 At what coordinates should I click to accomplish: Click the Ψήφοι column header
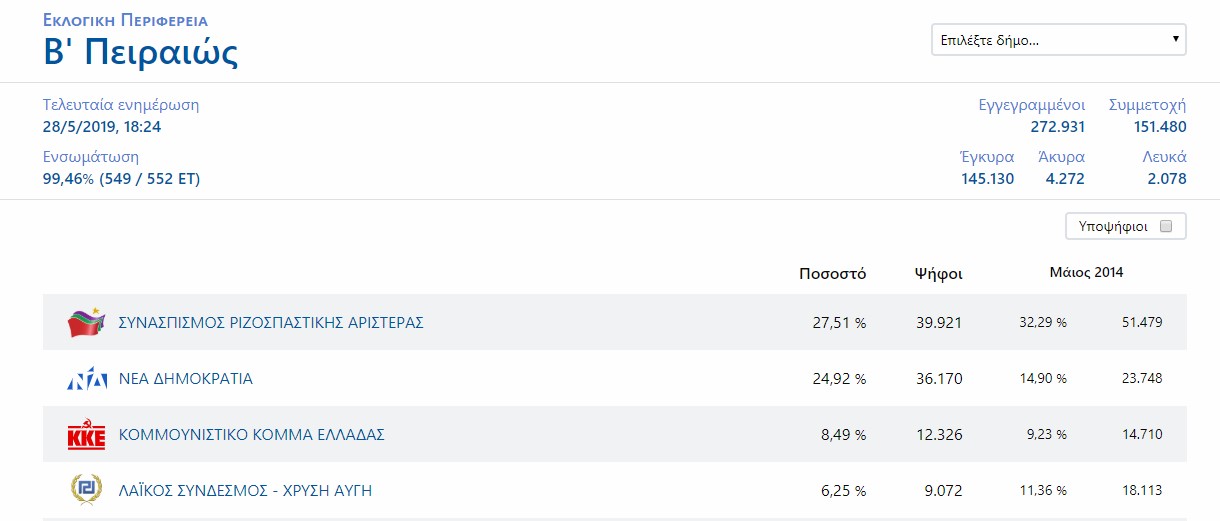[939, 274]
